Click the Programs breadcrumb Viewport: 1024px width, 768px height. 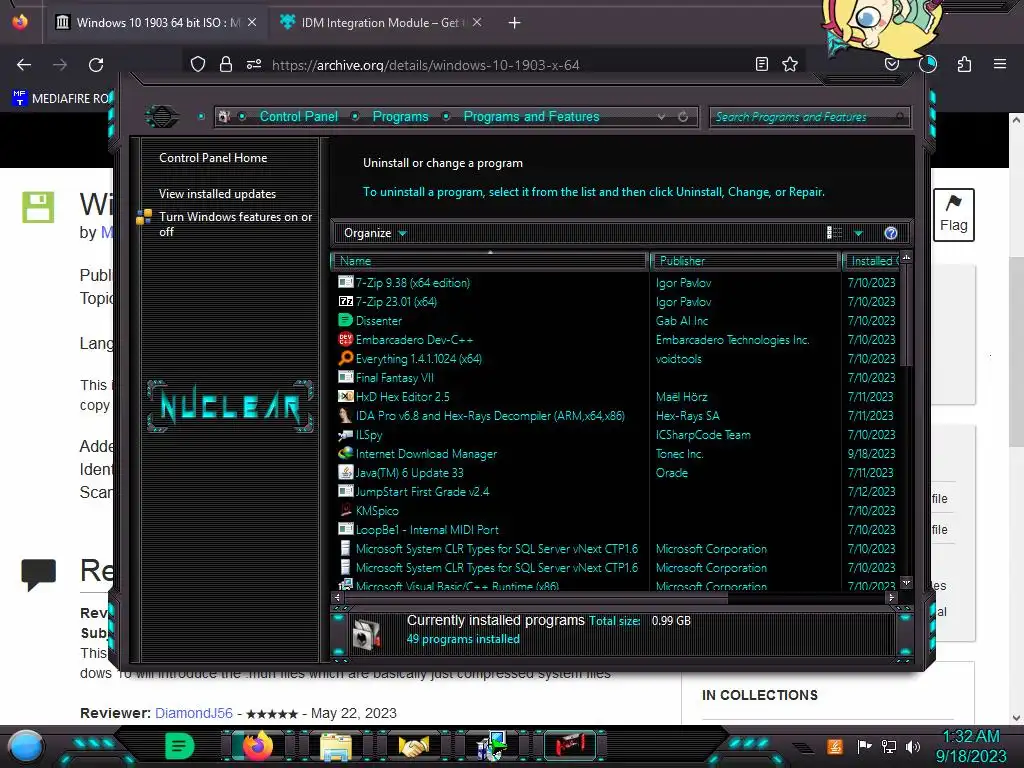click(x=400, y=116)
